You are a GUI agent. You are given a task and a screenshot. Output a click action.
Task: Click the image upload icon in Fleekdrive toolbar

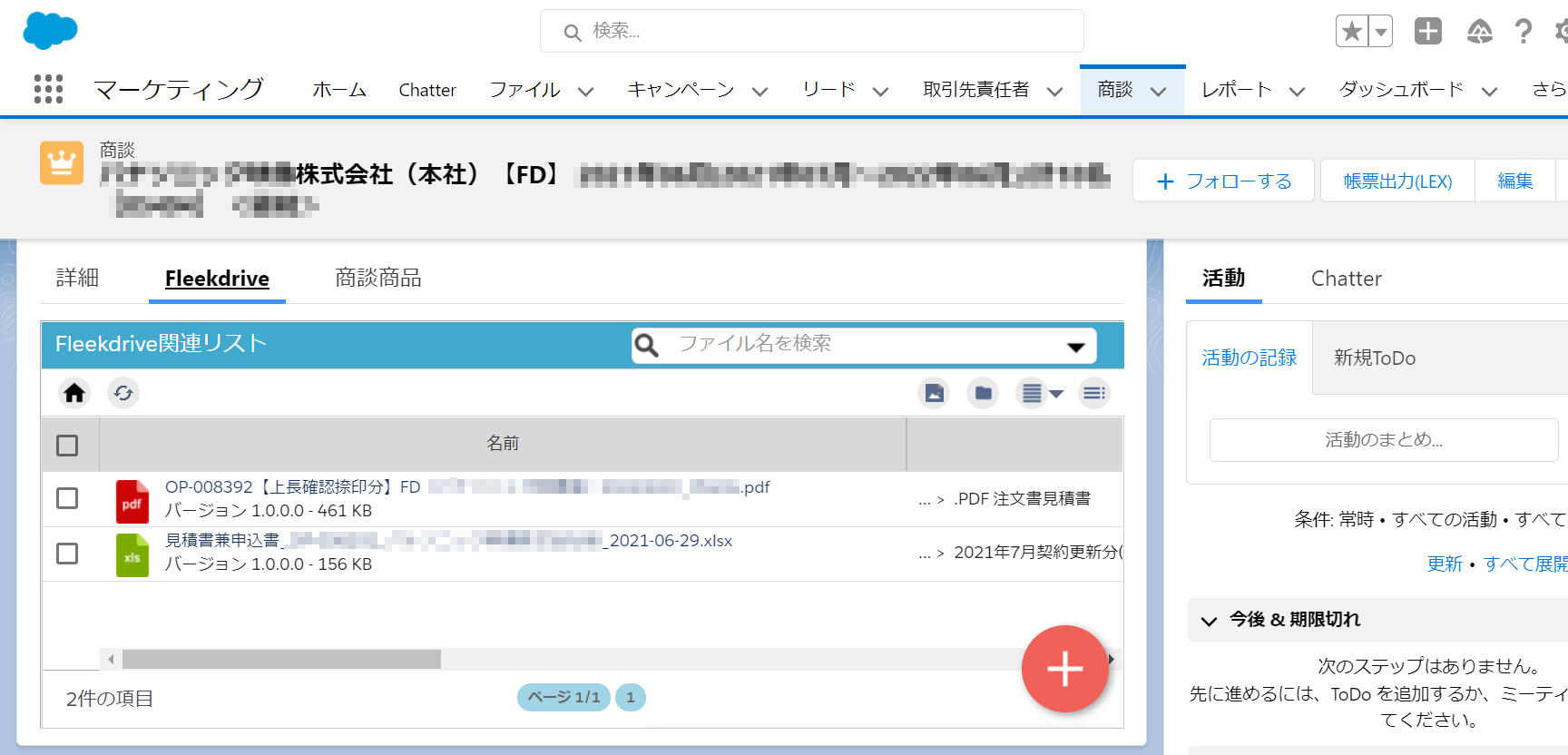(934, 393)
